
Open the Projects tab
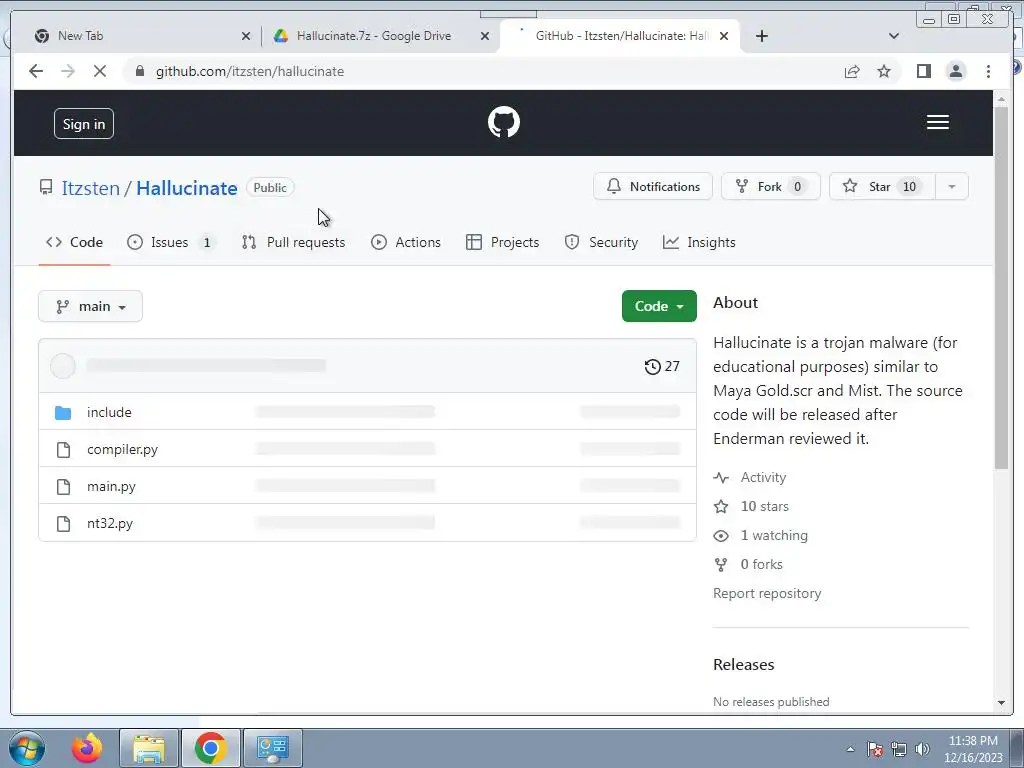[x=502, y=242]
